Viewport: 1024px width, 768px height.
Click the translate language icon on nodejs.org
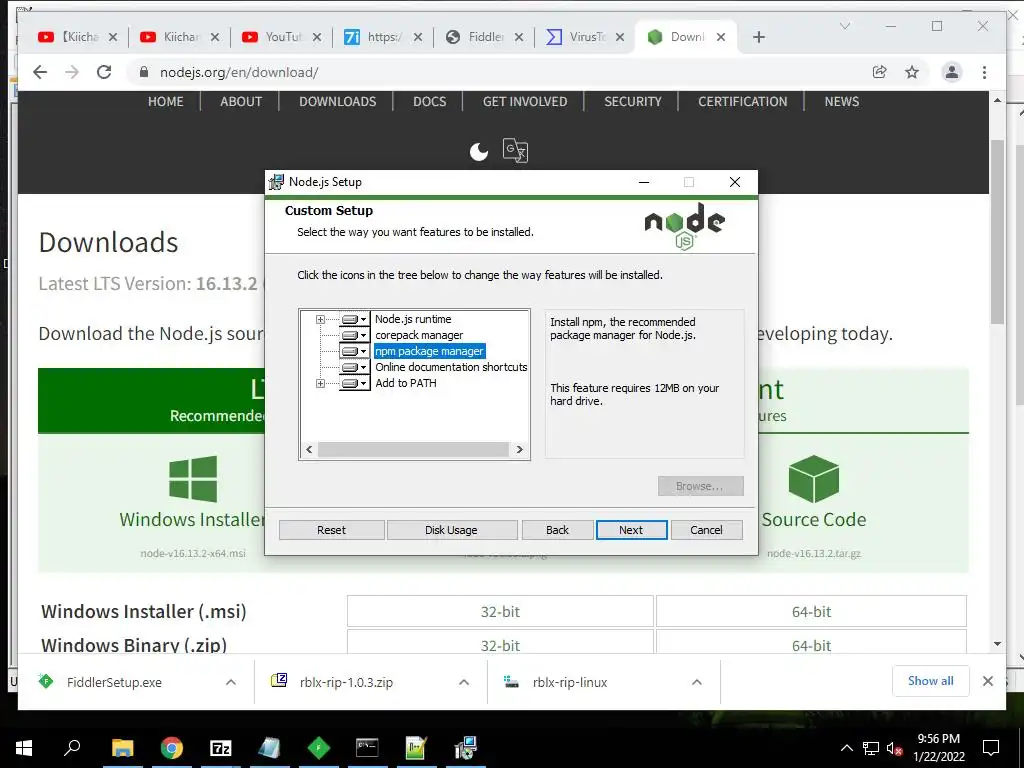[x=515, y=150]
